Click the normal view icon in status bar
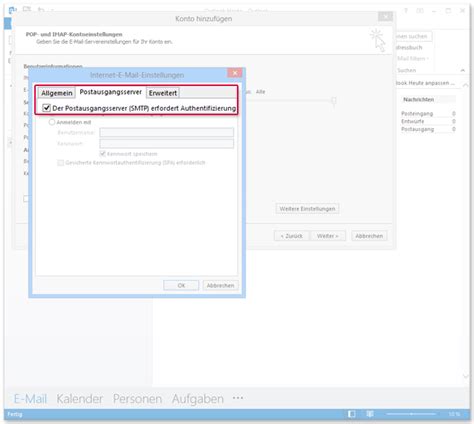The width and height of the screenshot is (474, 424). point(351,414)
